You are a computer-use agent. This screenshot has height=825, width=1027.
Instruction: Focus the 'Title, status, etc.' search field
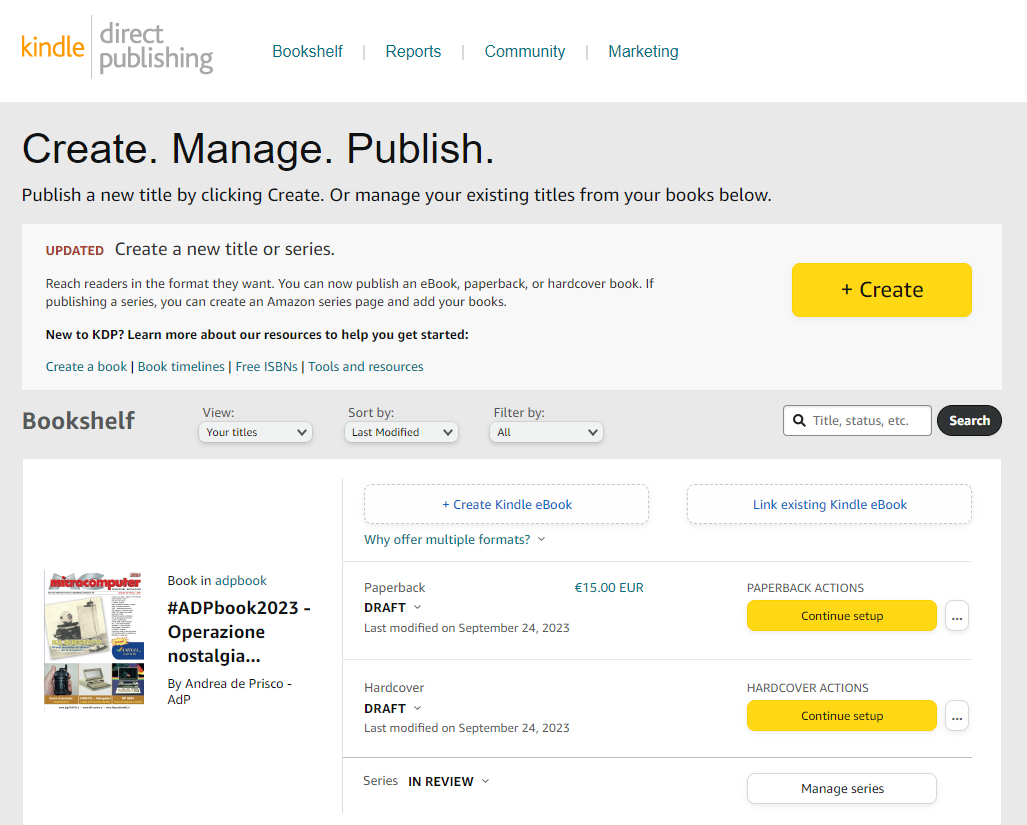pyautogui.click(x=857, y=420)
